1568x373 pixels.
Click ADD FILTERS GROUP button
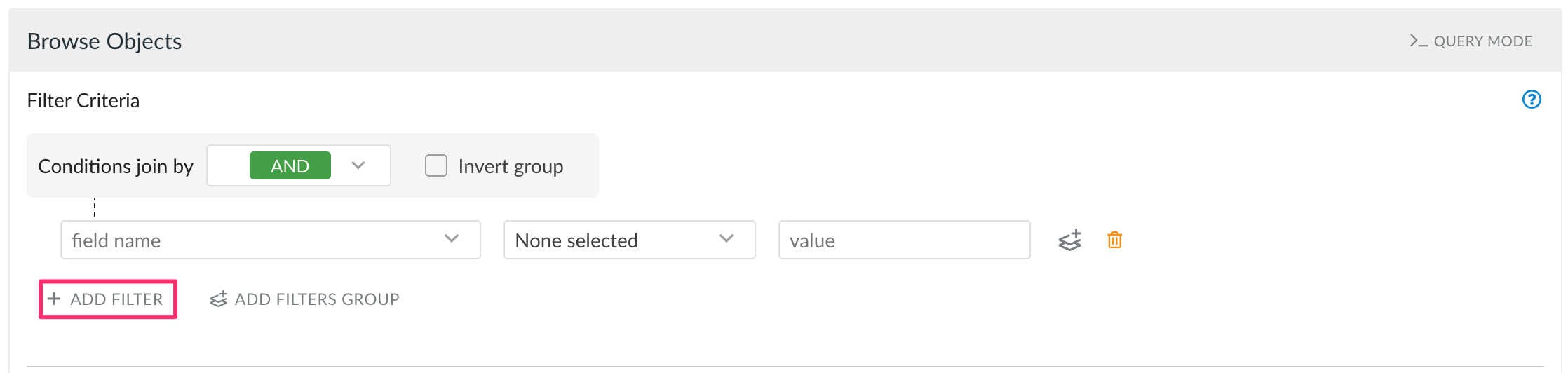(304, 299)
